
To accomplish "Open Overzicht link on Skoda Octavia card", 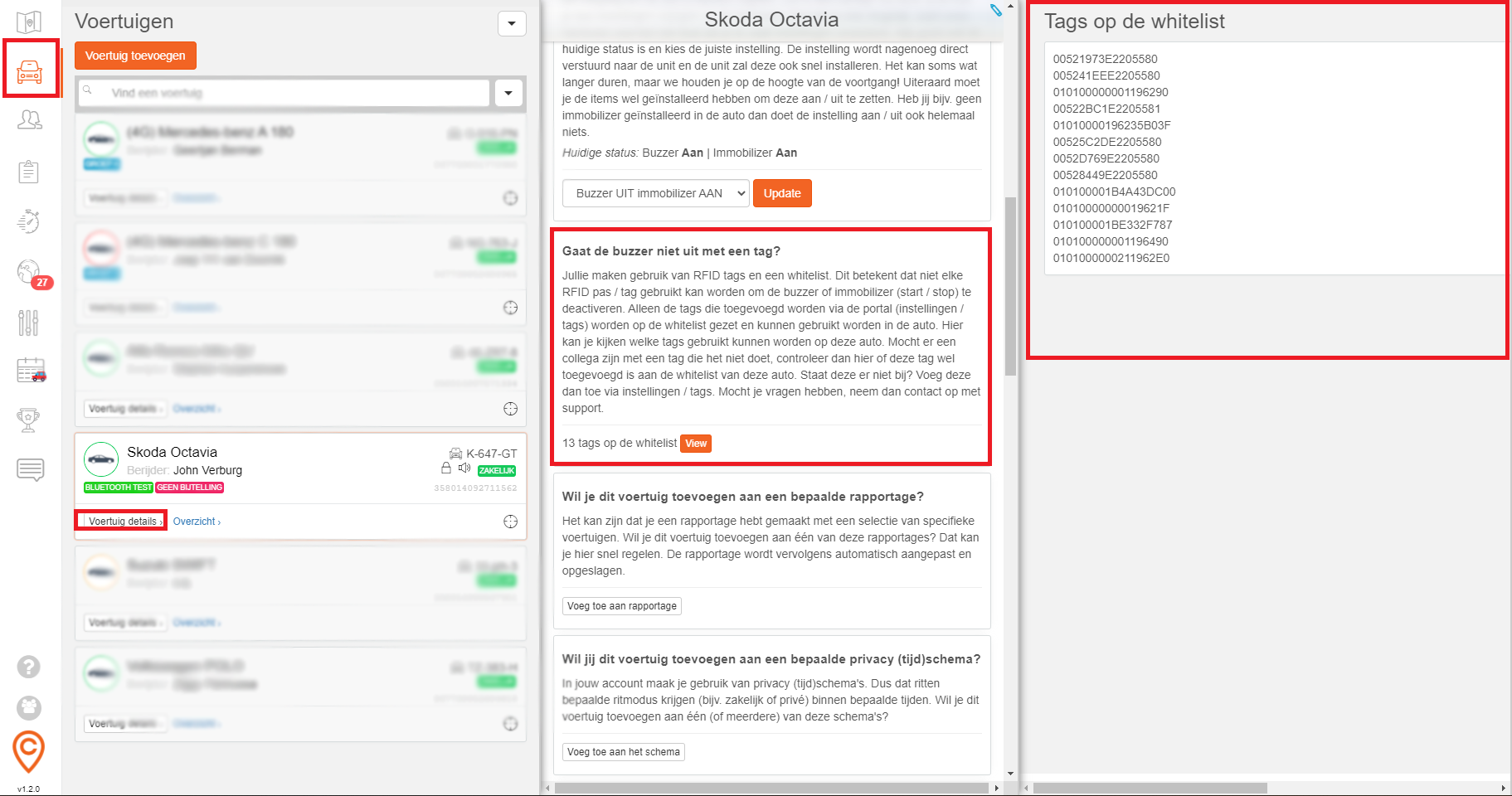I will [x=197, y=522].
